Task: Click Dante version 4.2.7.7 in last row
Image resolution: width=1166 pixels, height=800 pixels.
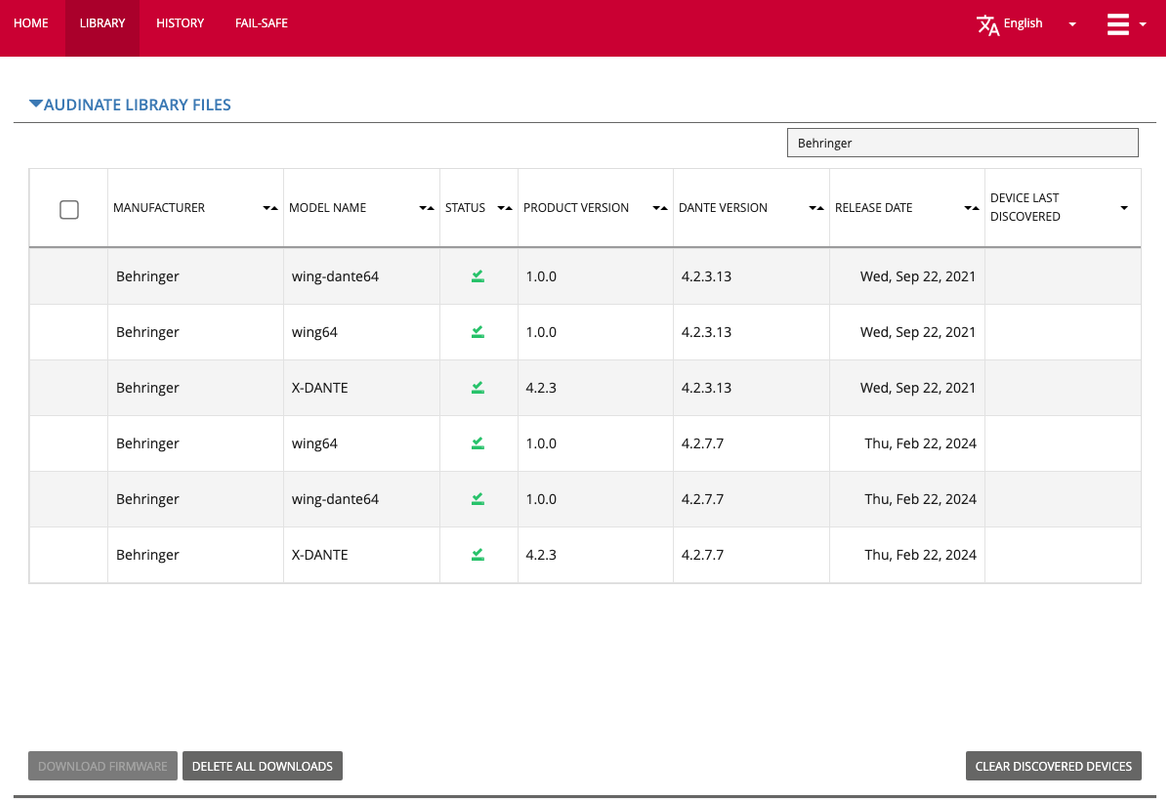Action: [x=703, y=555]
